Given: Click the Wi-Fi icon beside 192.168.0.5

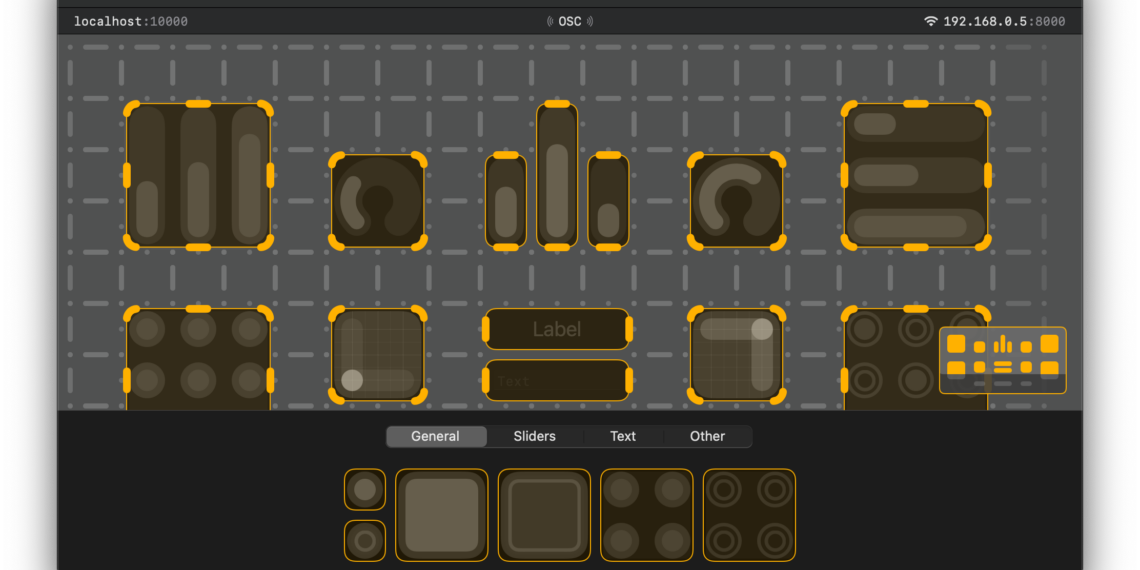Looking at the screenshot, I should (931, 21).
